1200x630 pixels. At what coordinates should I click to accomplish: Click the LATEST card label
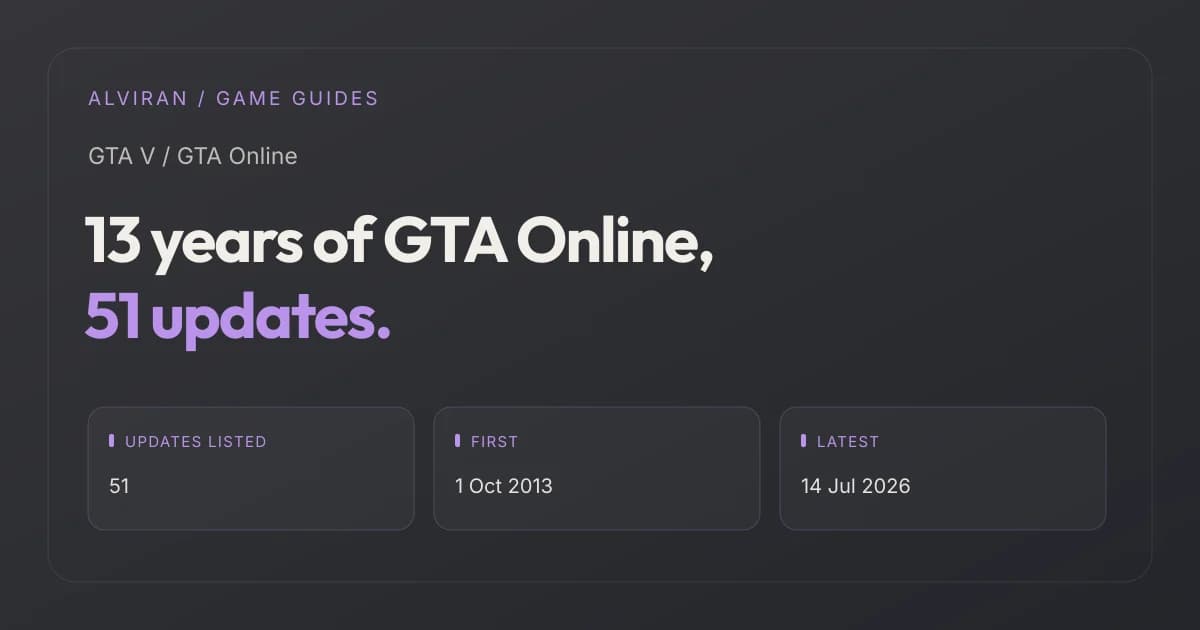point(848,441)
